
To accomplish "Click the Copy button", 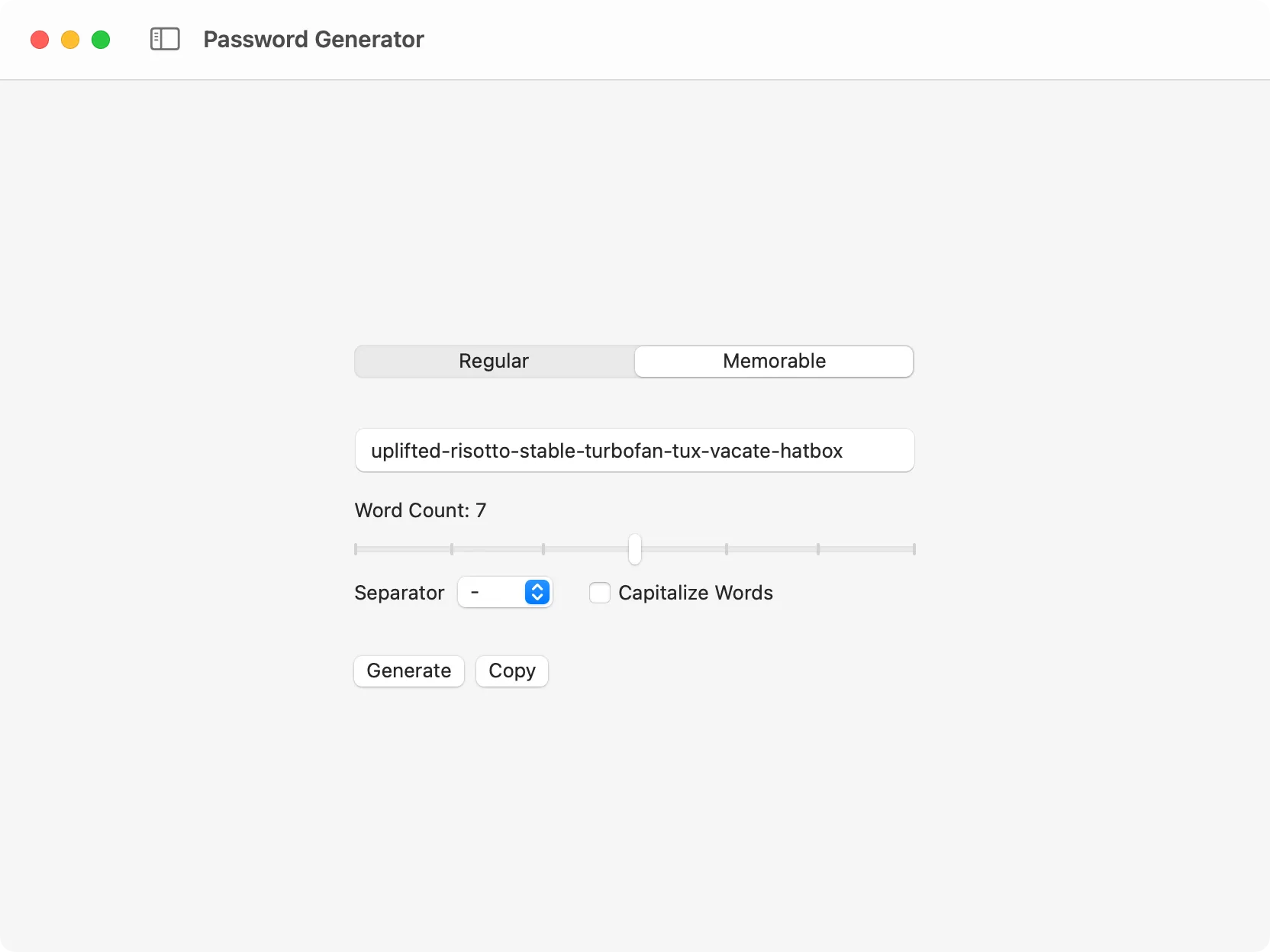I will [x=511, y=671].
